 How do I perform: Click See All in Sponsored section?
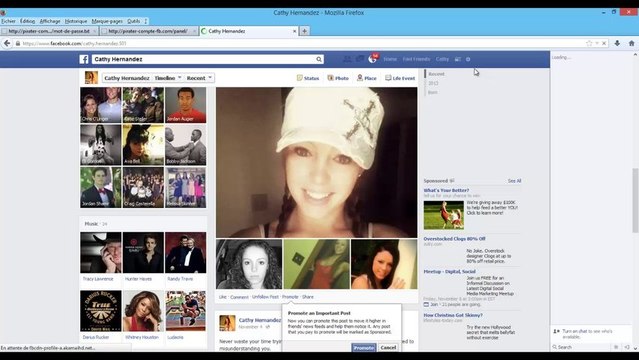click(514, 181)
